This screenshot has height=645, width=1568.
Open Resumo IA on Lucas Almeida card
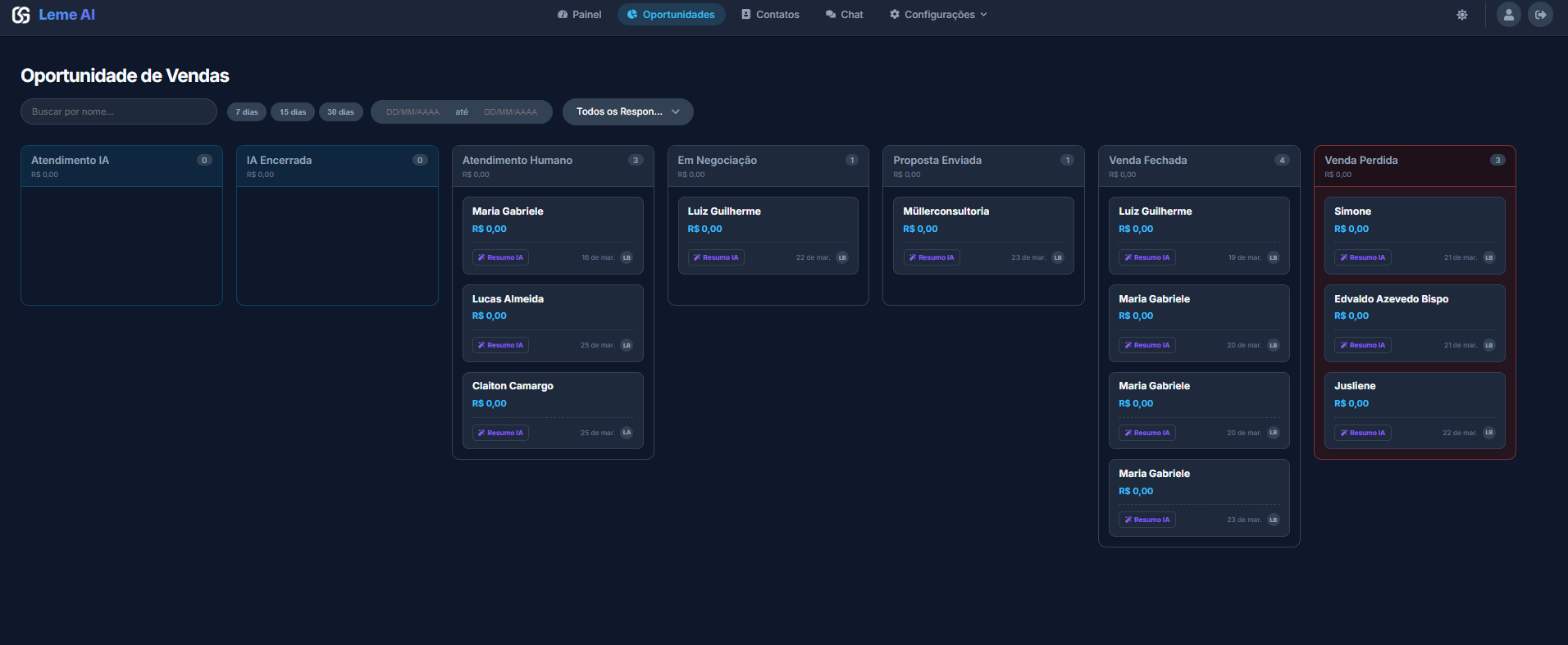[x=500, y=345]
